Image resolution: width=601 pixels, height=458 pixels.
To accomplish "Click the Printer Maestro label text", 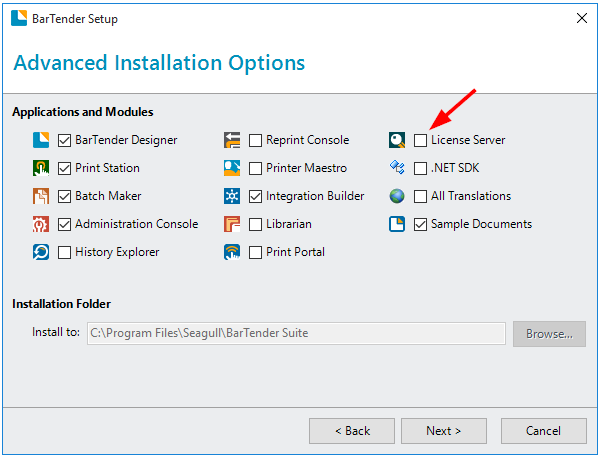I will pyautogui.click(x=307, y=168).
